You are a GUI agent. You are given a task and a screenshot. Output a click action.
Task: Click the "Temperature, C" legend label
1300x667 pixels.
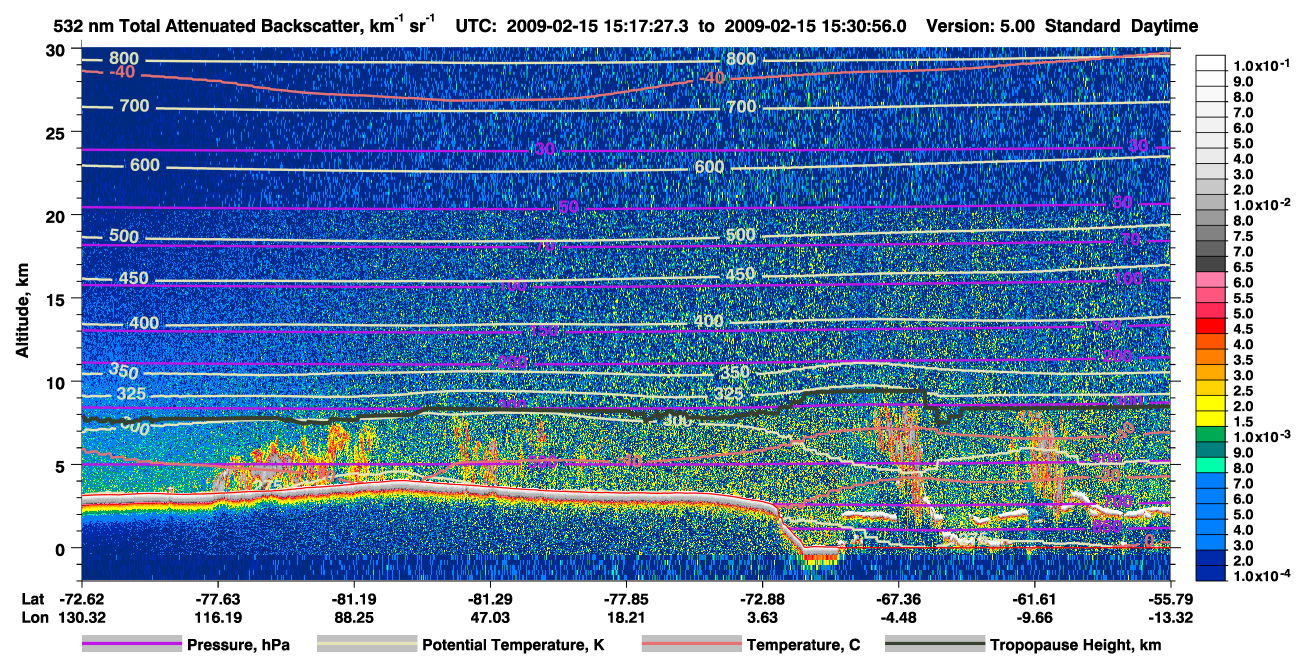click(803, 645)
